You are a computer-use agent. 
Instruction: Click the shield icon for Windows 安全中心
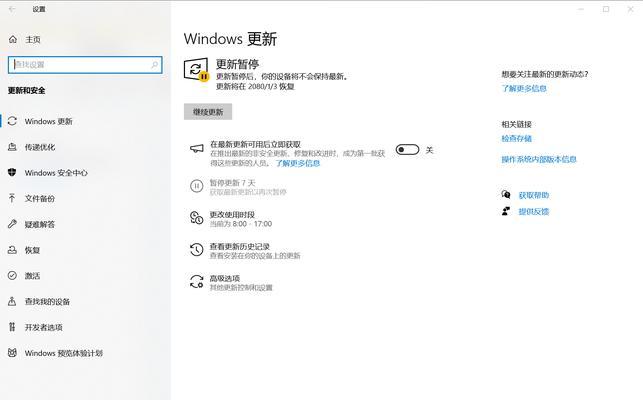pyautogui.click(x=12, y=172)
